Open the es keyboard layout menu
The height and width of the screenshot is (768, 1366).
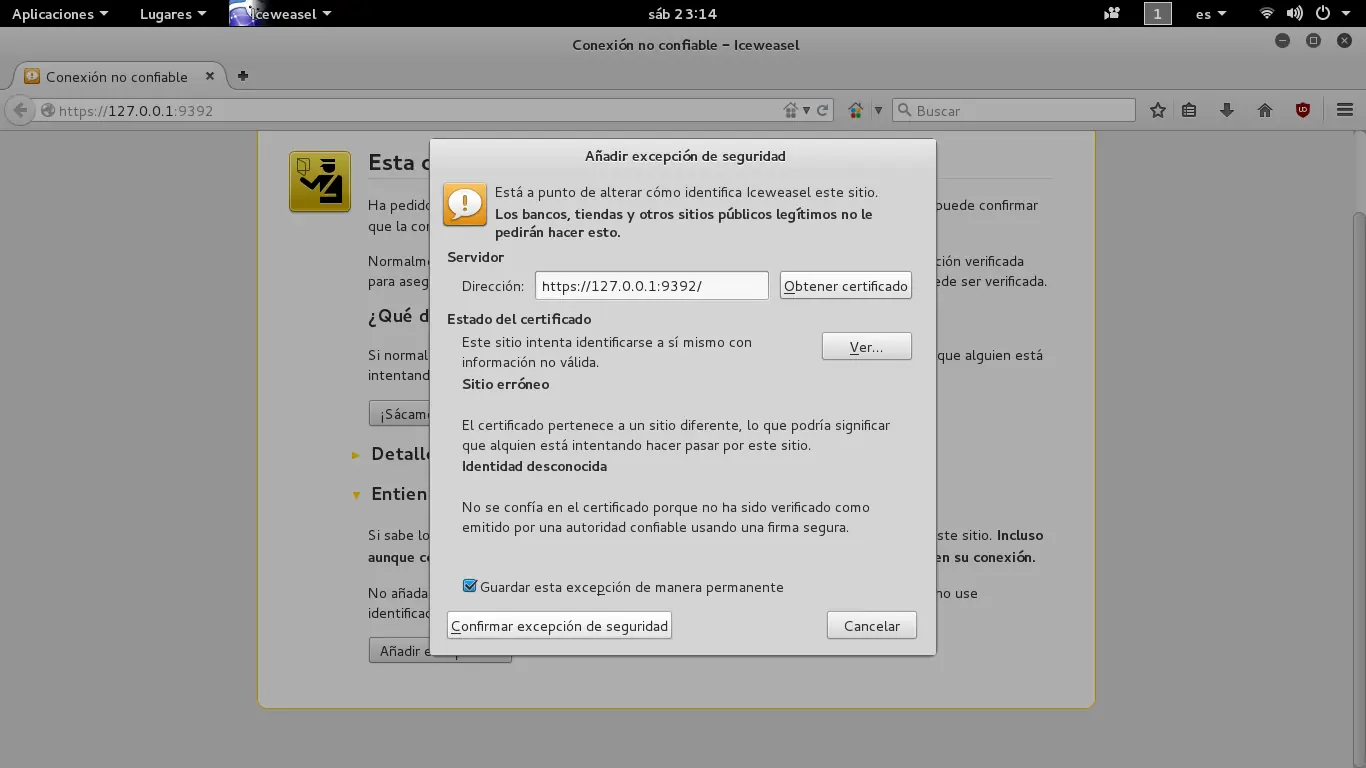point(1210,14)
